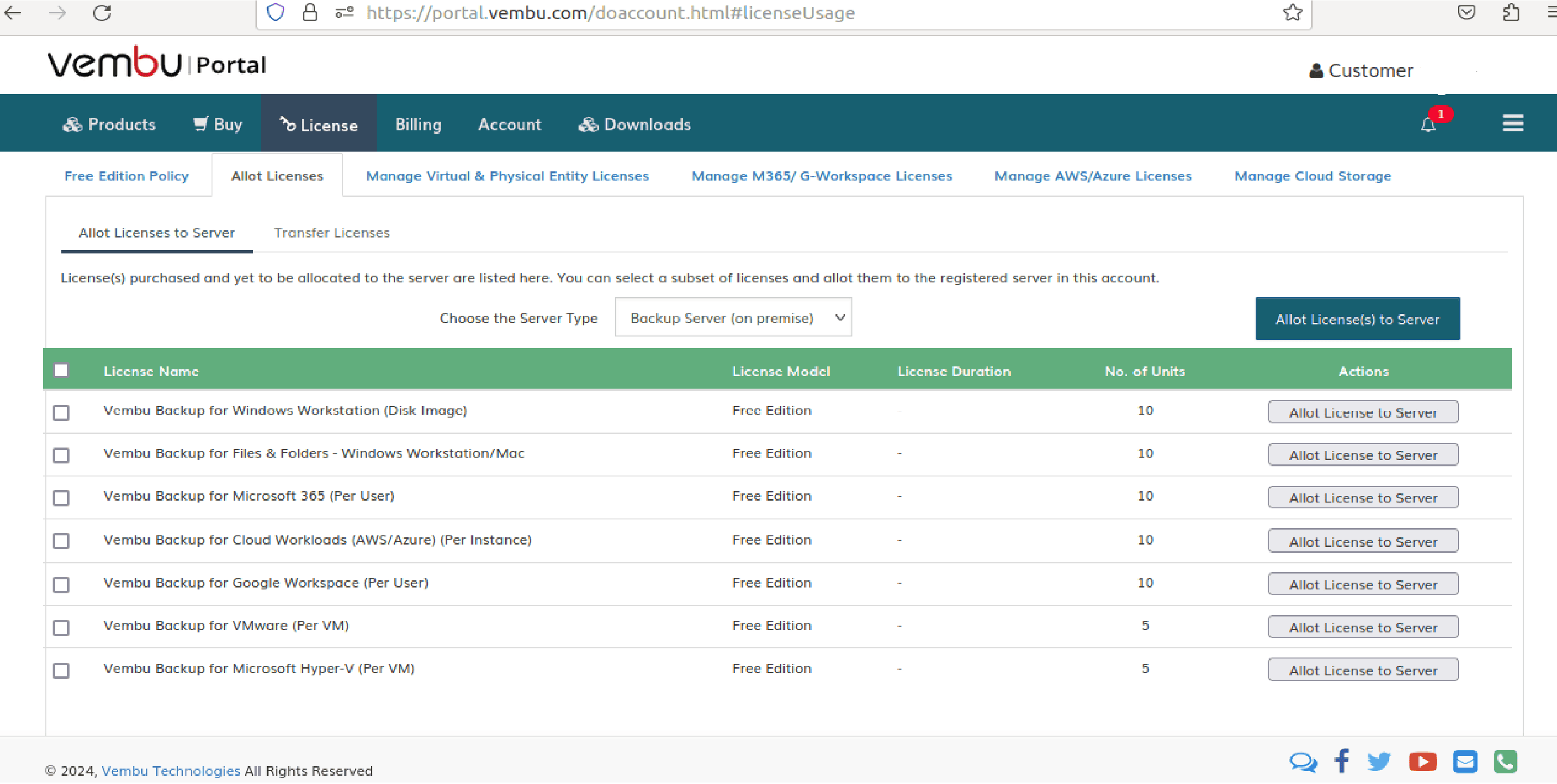This screenshot has width=1557, height=784.
Task: Click the email contact icon in footer
Action: pos(1465,762)
